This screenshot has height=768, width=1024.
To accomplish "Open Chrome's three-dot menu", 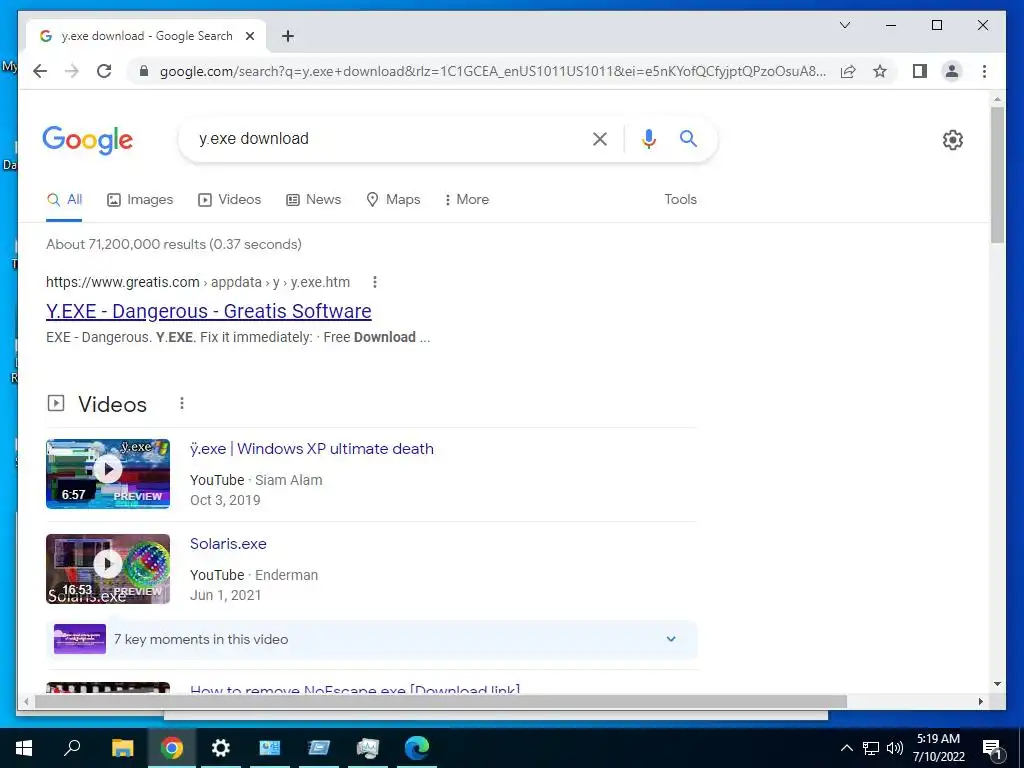I will coord(984,71).
